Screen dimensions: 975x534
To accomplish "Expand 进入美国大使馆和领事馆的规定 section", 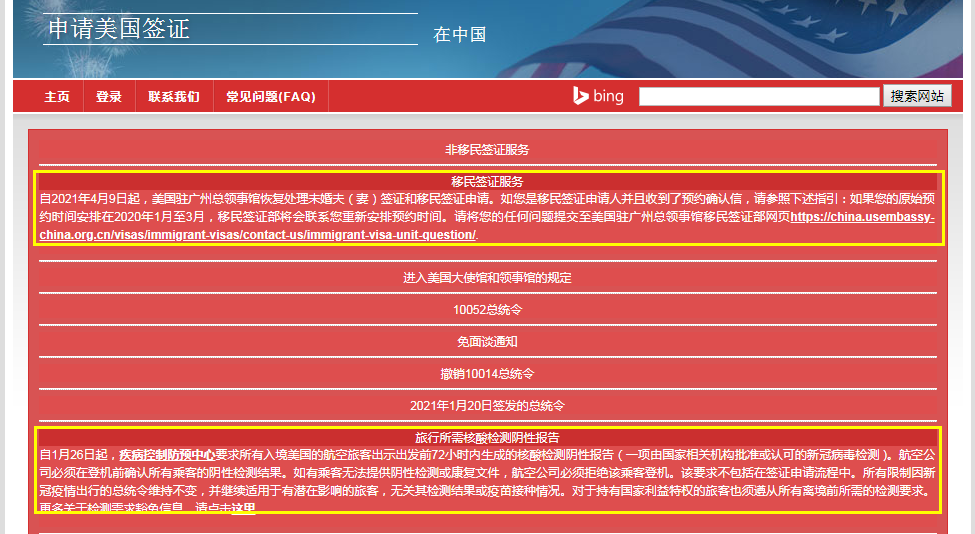I will tap(488, 278).
